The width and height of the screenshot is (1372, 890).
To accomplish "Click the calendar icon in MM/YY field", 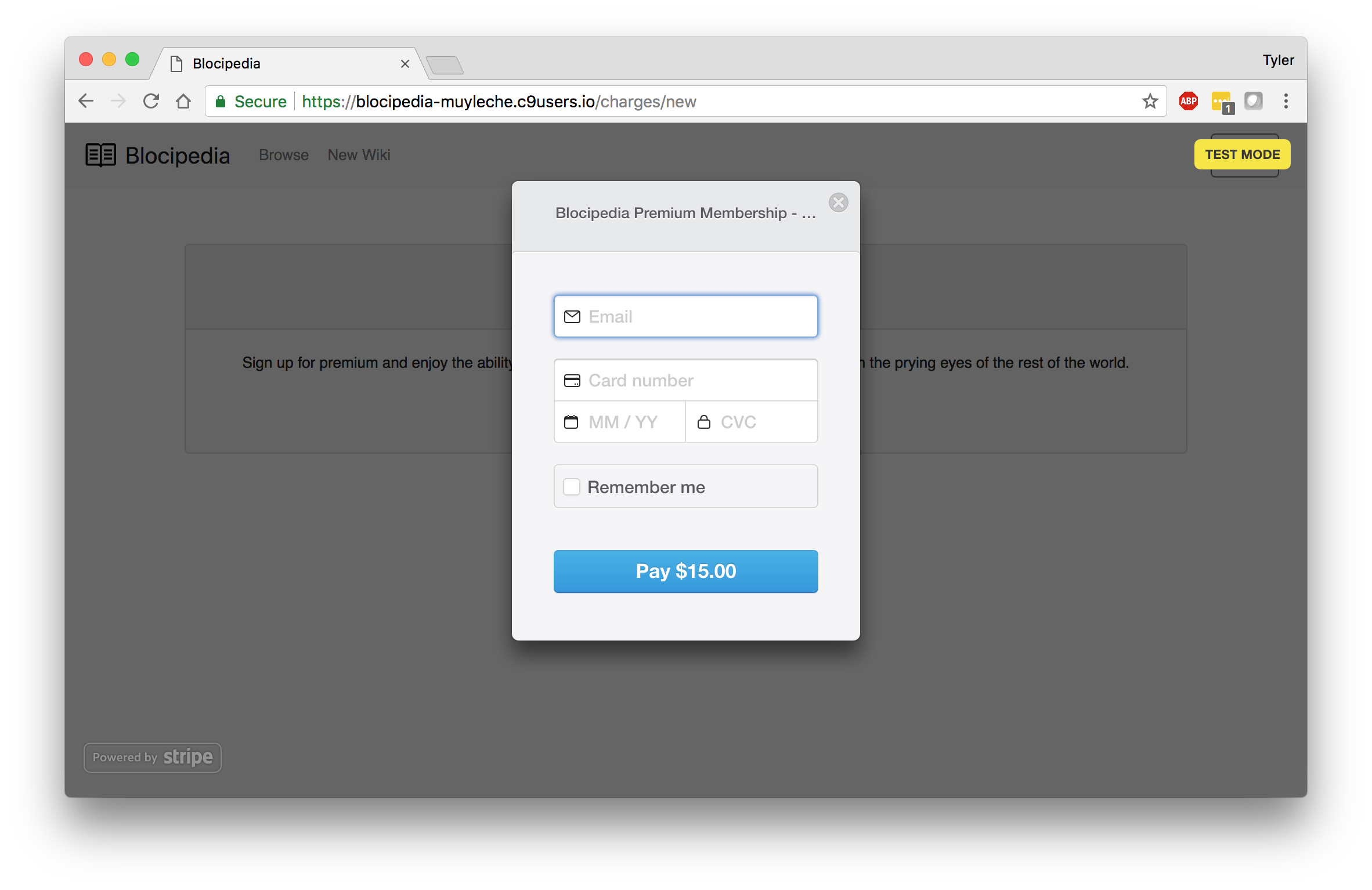I will click(x=571, y=421).
